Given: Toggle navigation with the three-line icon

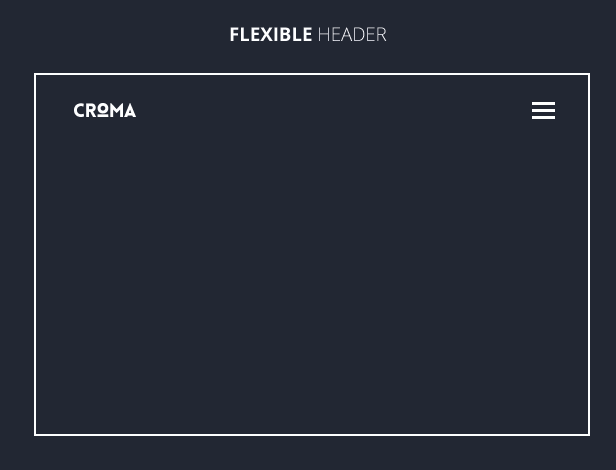Looking at the screenshot, I should 543,110.
